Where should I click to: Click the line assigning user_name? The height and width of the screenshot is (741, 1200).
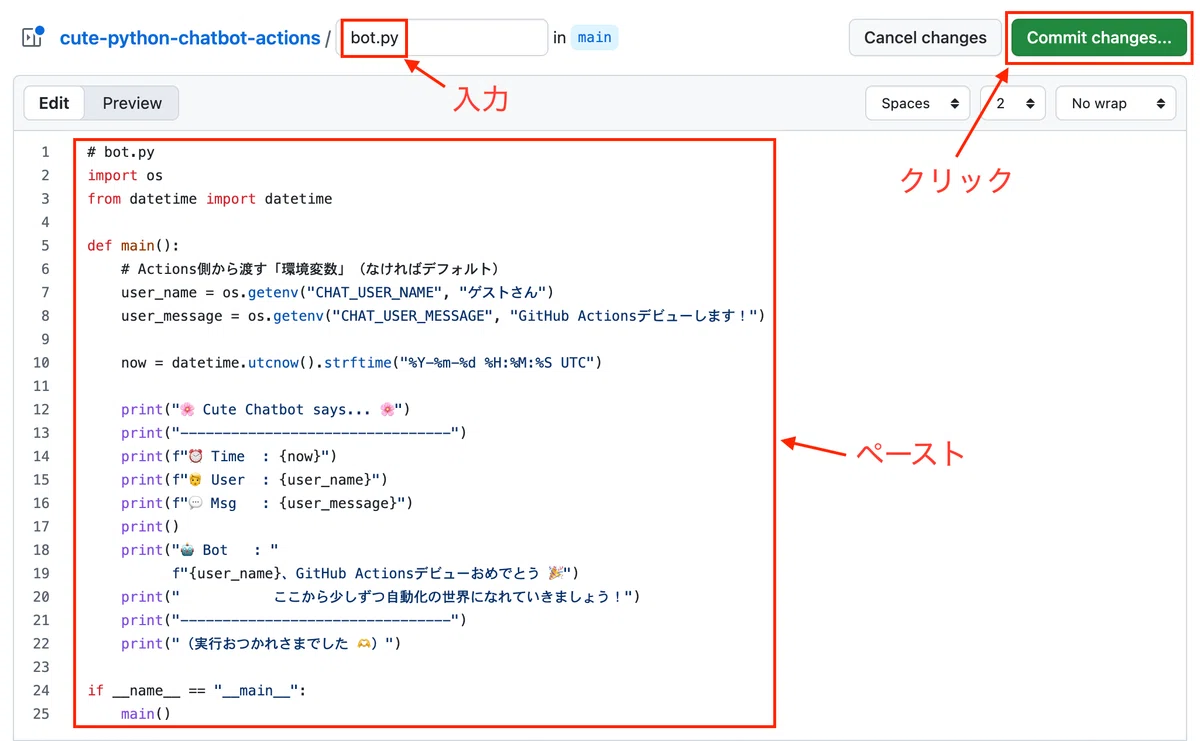[337, 293]
